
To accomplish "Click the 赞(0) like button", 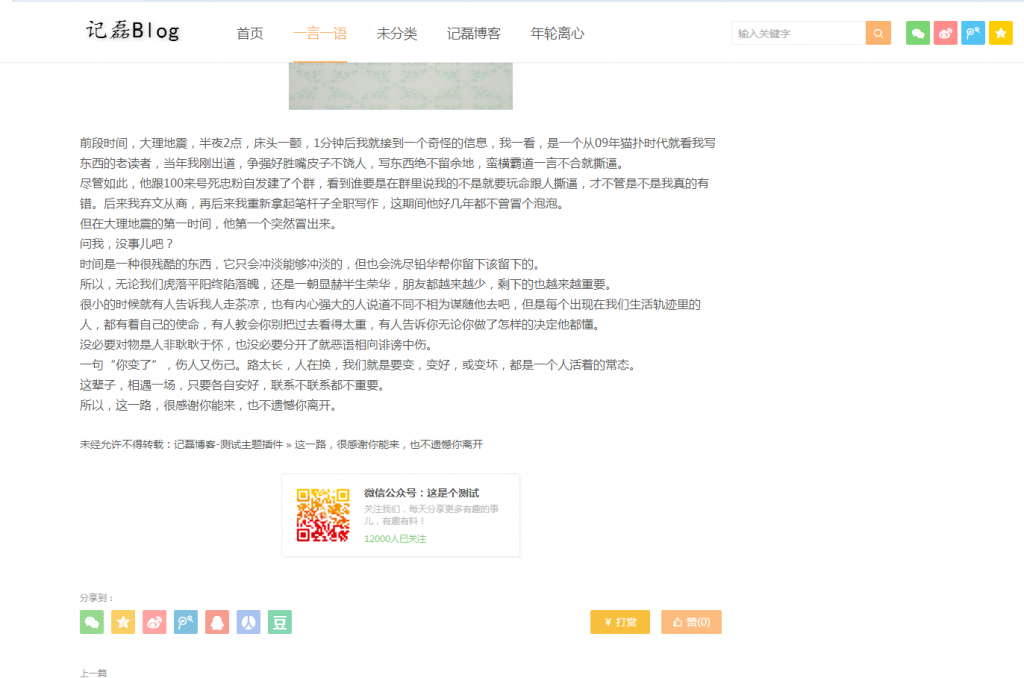I will pyautogui.click(x=691, y=621).
